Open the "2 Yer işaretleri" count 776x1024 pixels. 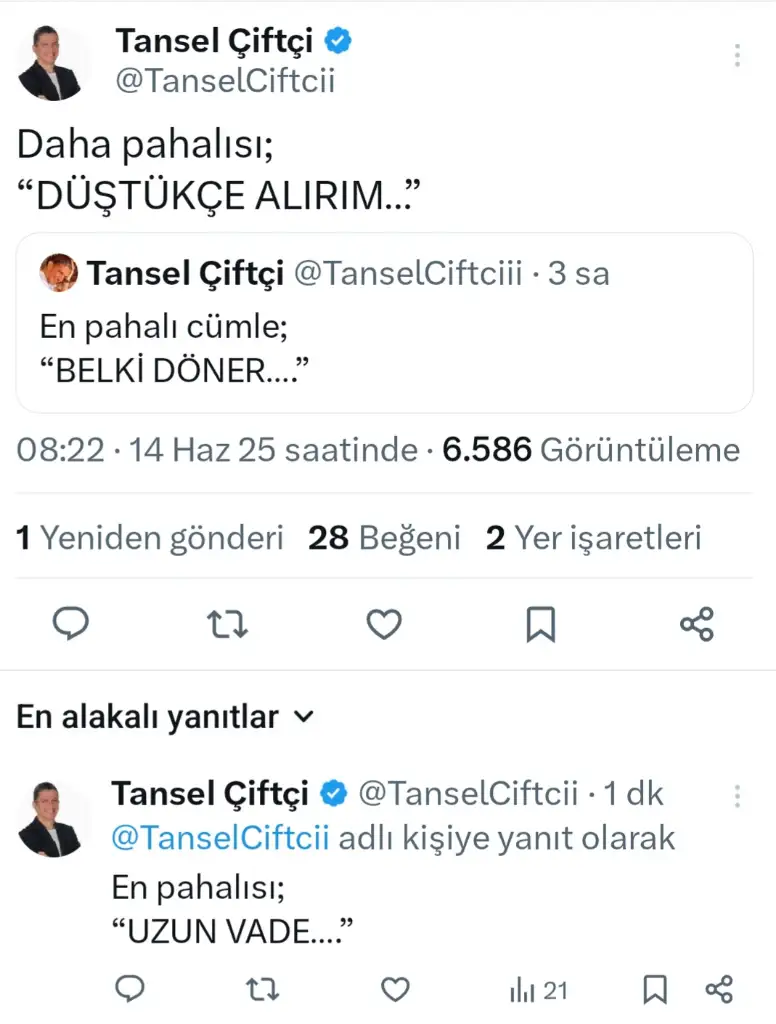coord(594,538)
